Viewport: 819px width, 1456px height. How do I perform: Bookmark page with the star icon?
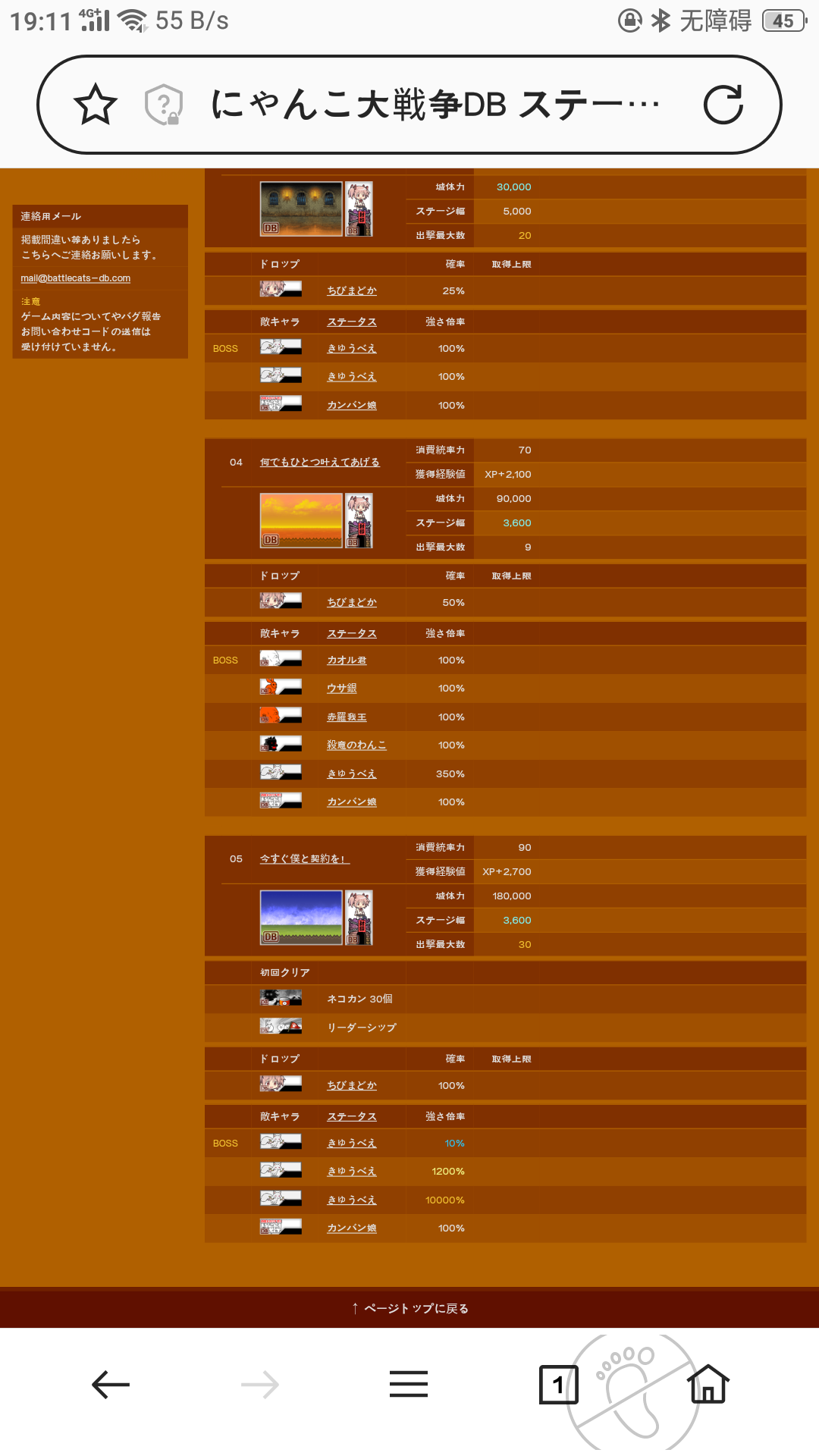coord(96,105)
